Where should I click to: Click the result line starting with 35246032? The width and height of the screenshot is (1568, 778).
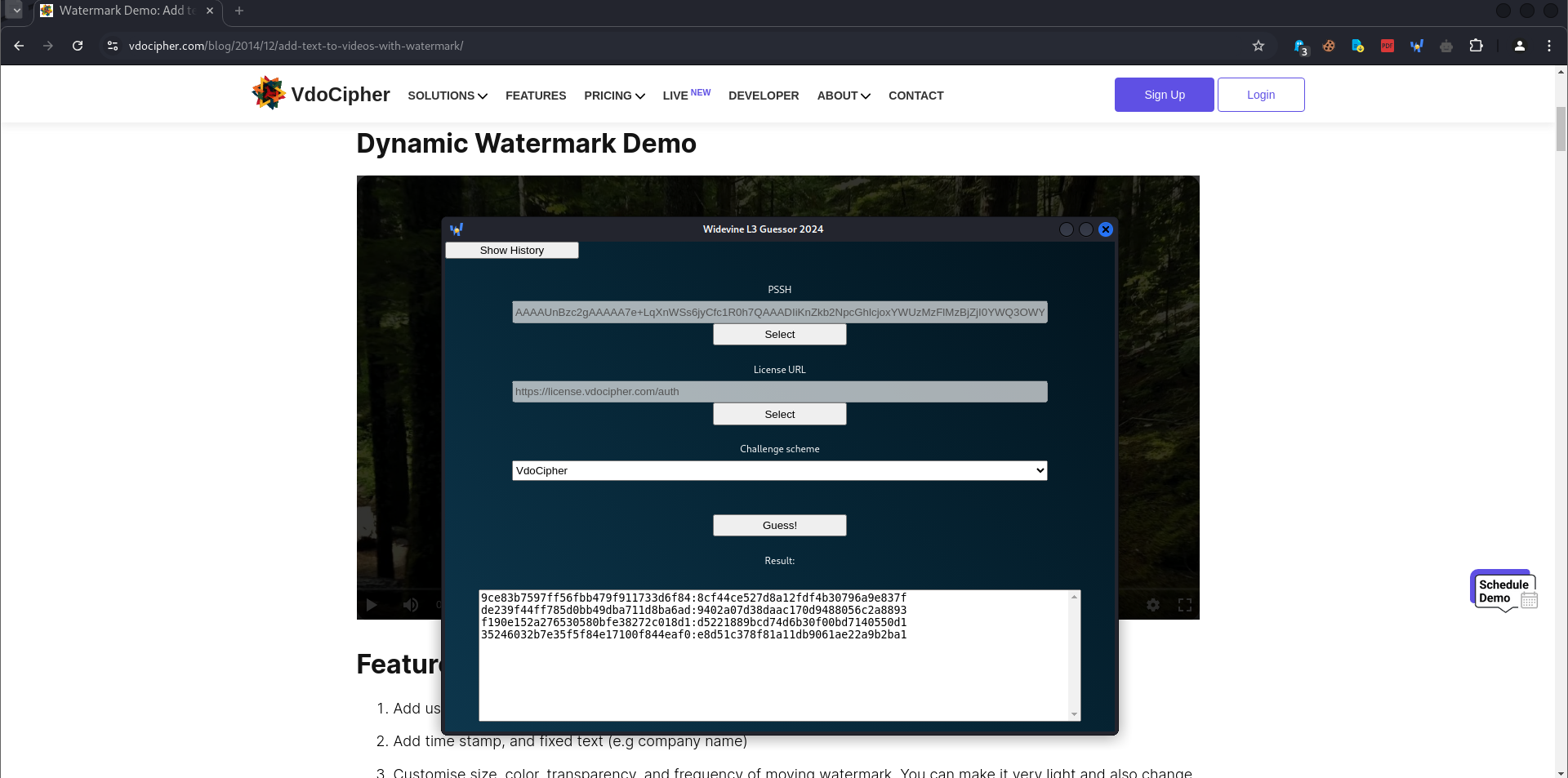point(693,634)
